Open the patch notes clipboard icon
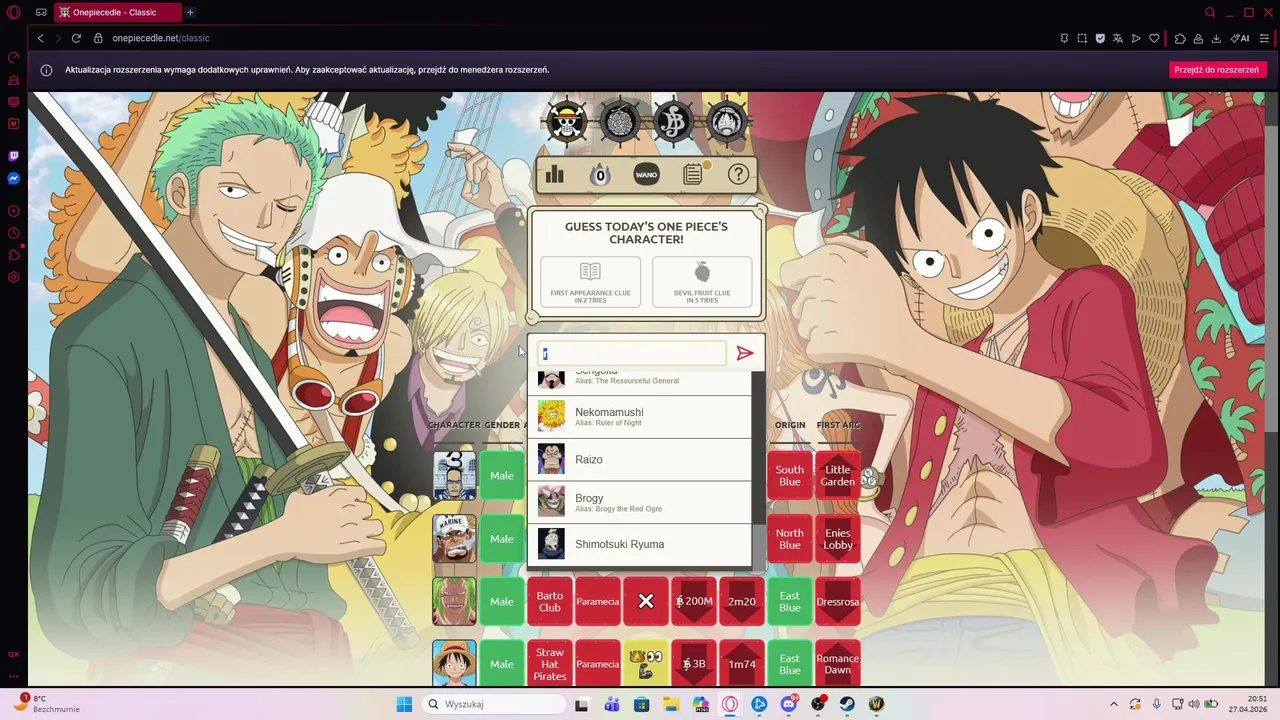 [693, 175]
